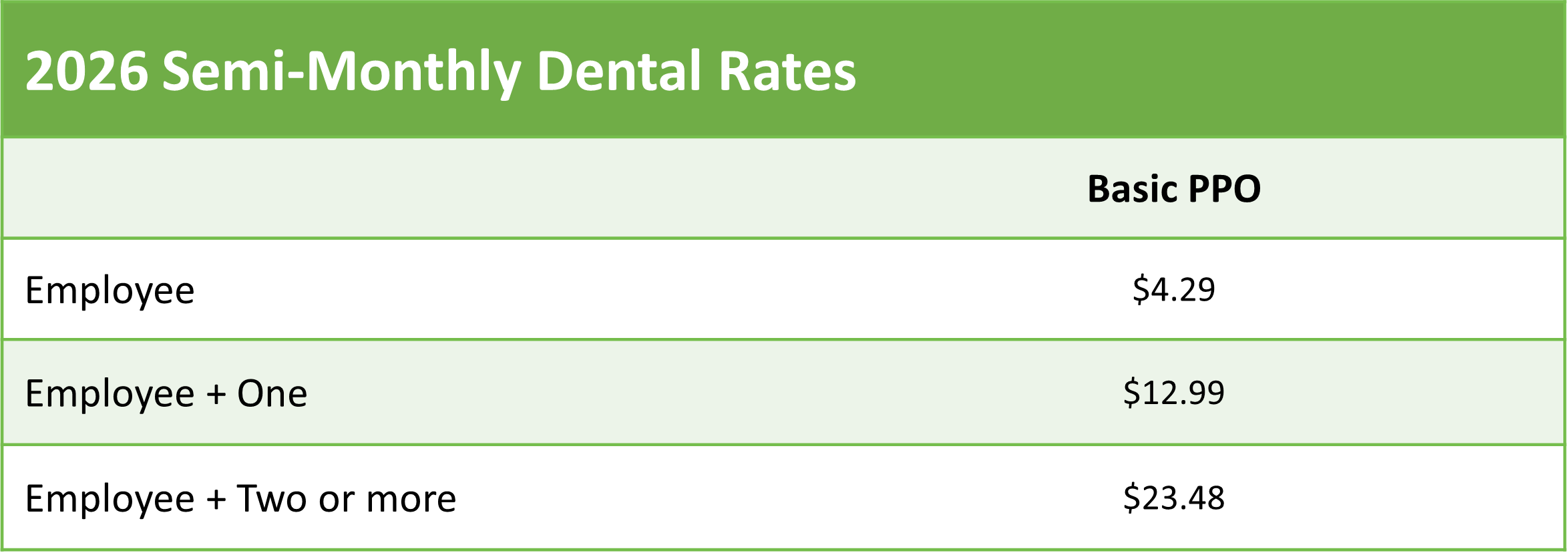
Task: Select the word "Dental" in the title
Action: point(618,71)
